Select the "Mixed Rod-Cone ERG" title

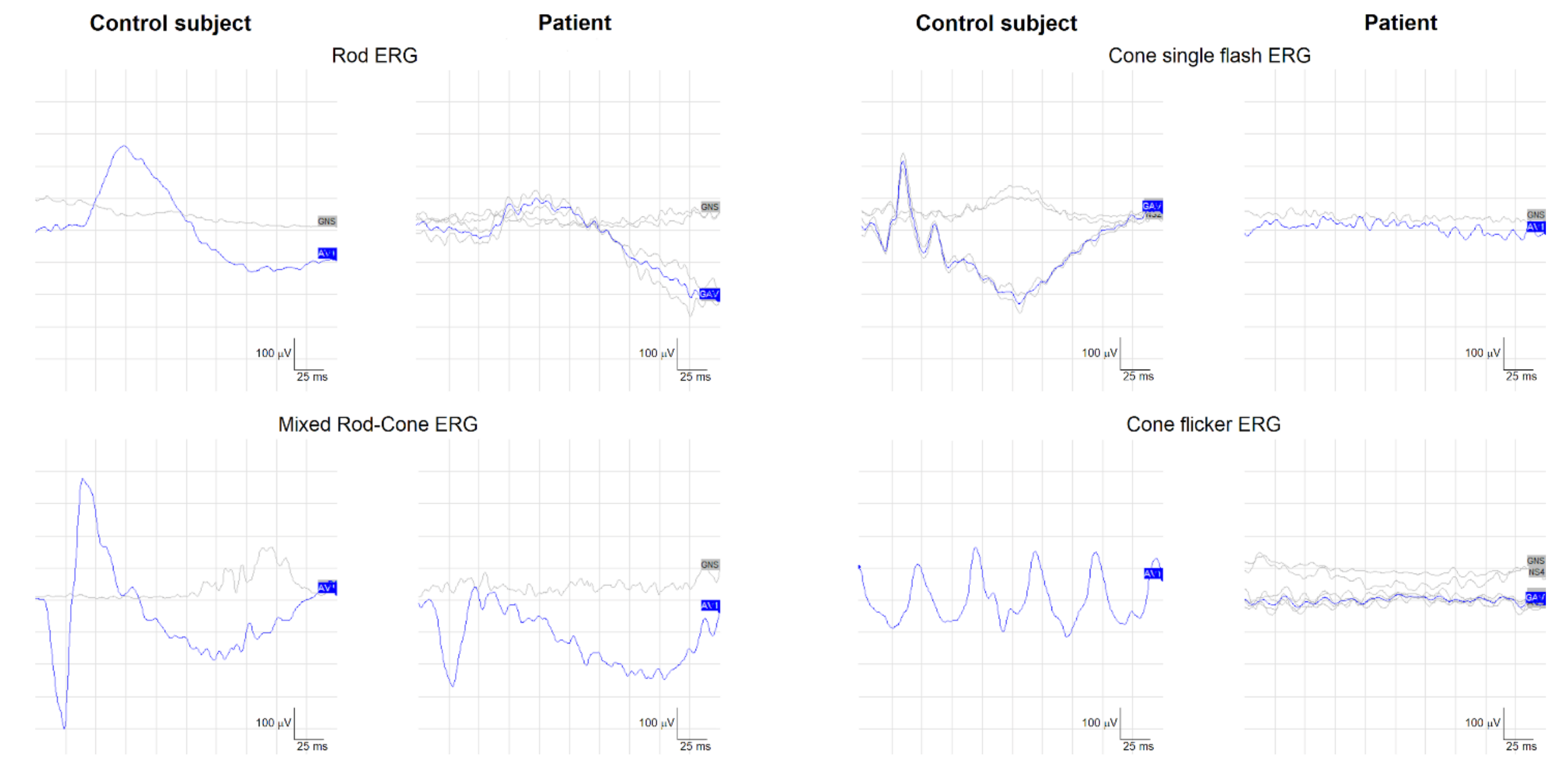pos(377,424)
